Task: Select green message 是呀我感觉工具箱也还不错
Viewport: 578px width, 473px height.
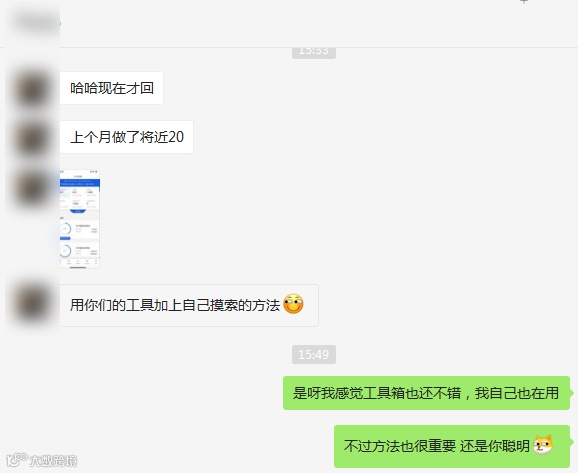Action: [426, 393]
